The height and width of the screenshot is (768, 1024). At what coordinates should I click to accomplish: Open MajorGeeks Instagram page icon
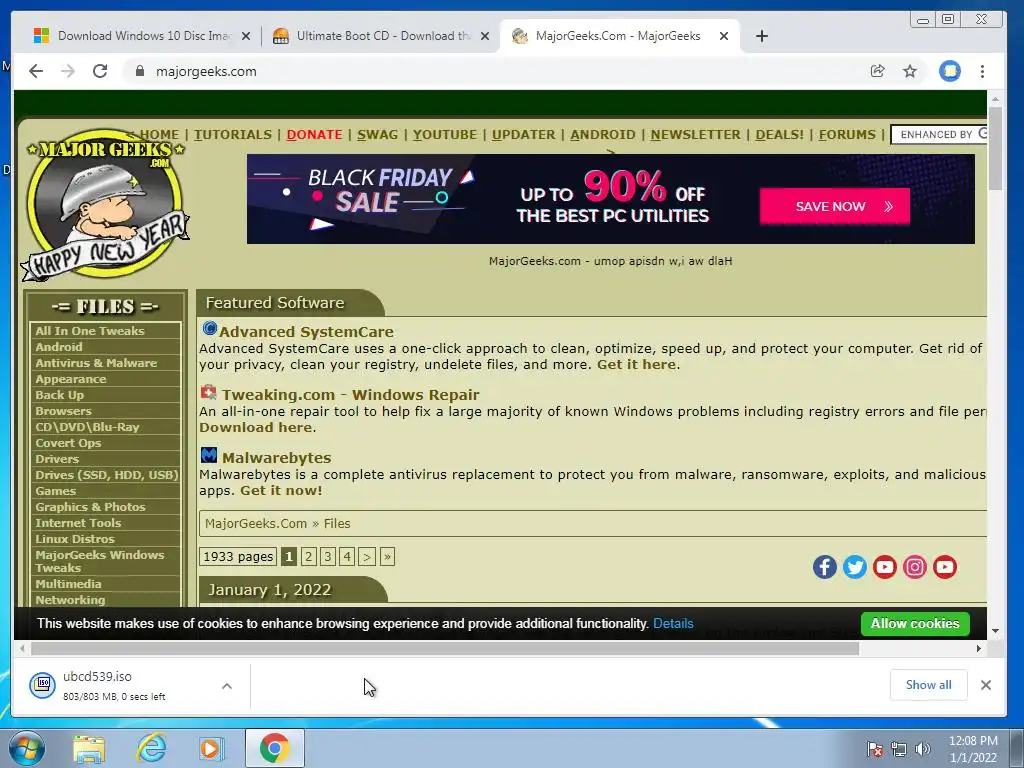915,567
